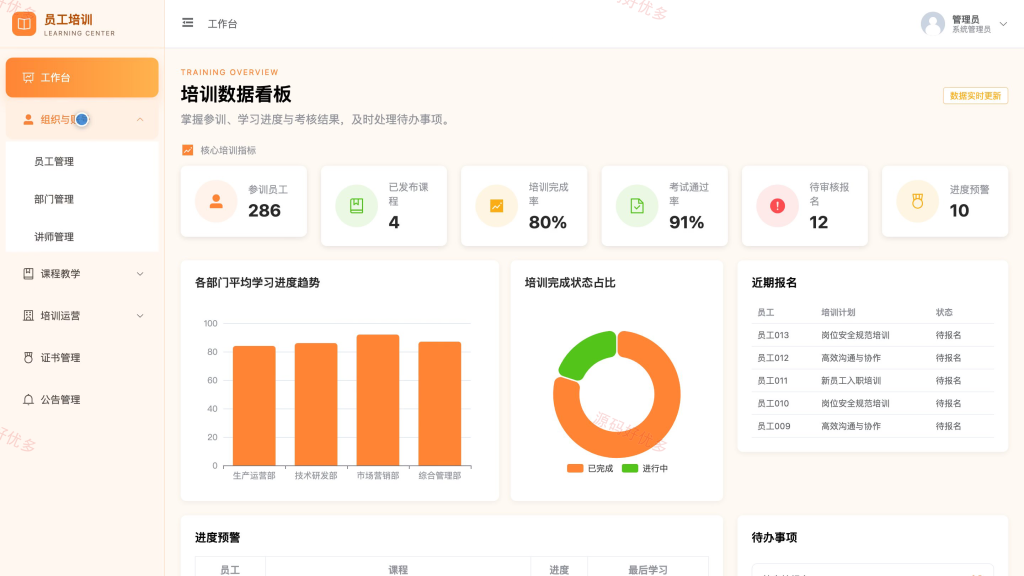
Task: Expand the 课程教学 menu chevron
Action: click(x=140, y=274)
